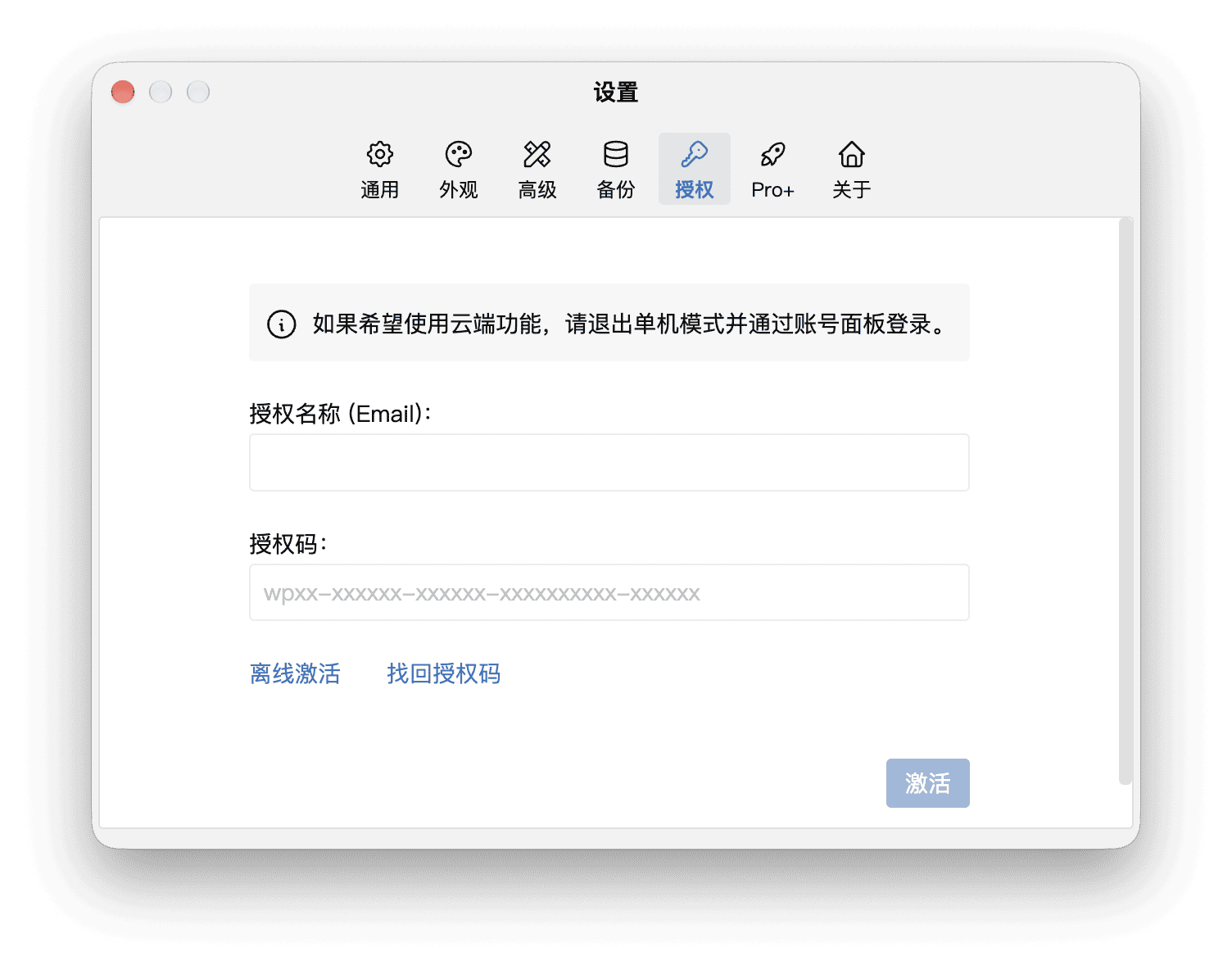Close the 设置 window with the red button
This screenshot has width=1232, height=970.
123,92
